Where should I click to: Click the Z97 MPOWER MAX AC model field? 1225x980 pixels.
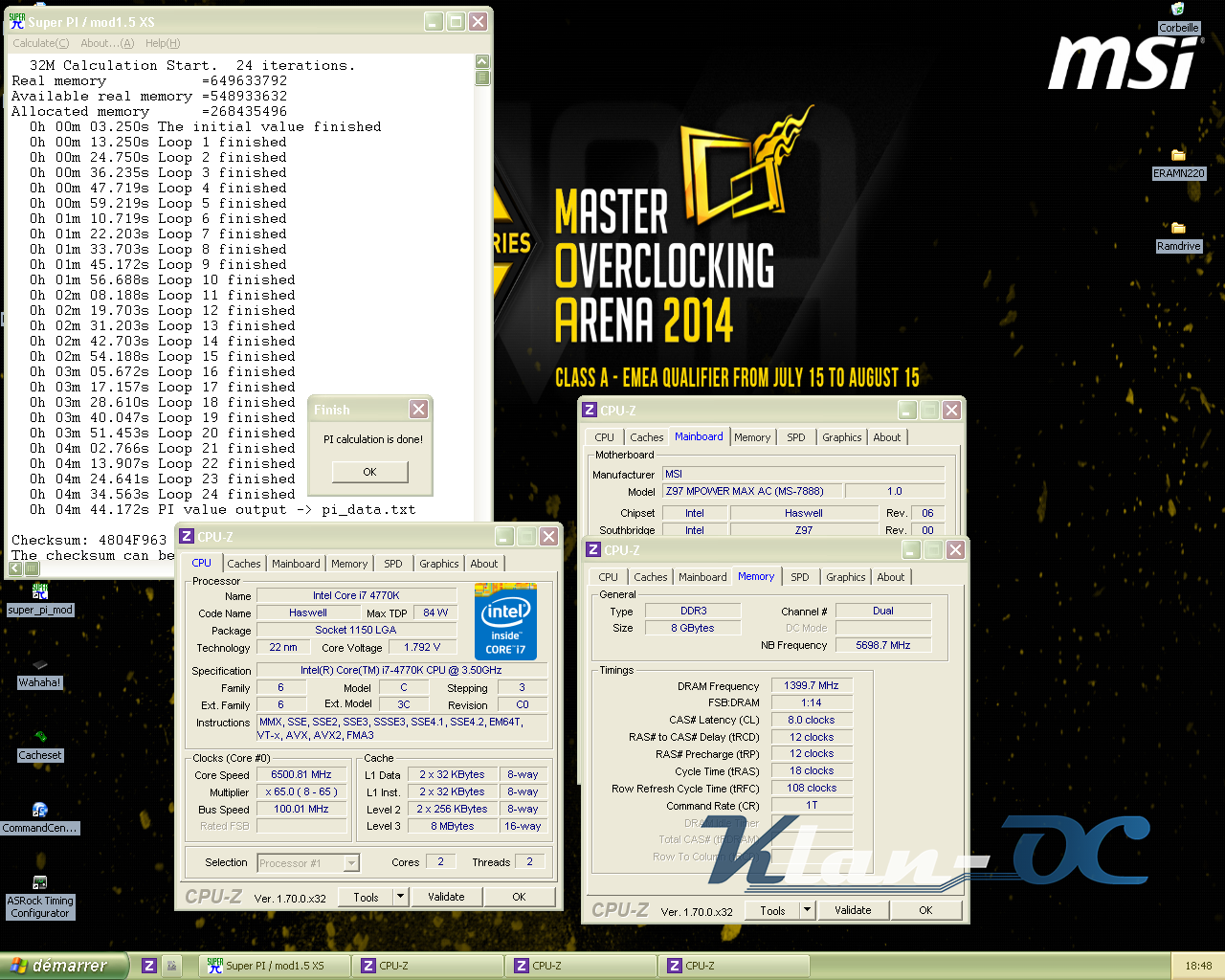[x=752, y=491]
